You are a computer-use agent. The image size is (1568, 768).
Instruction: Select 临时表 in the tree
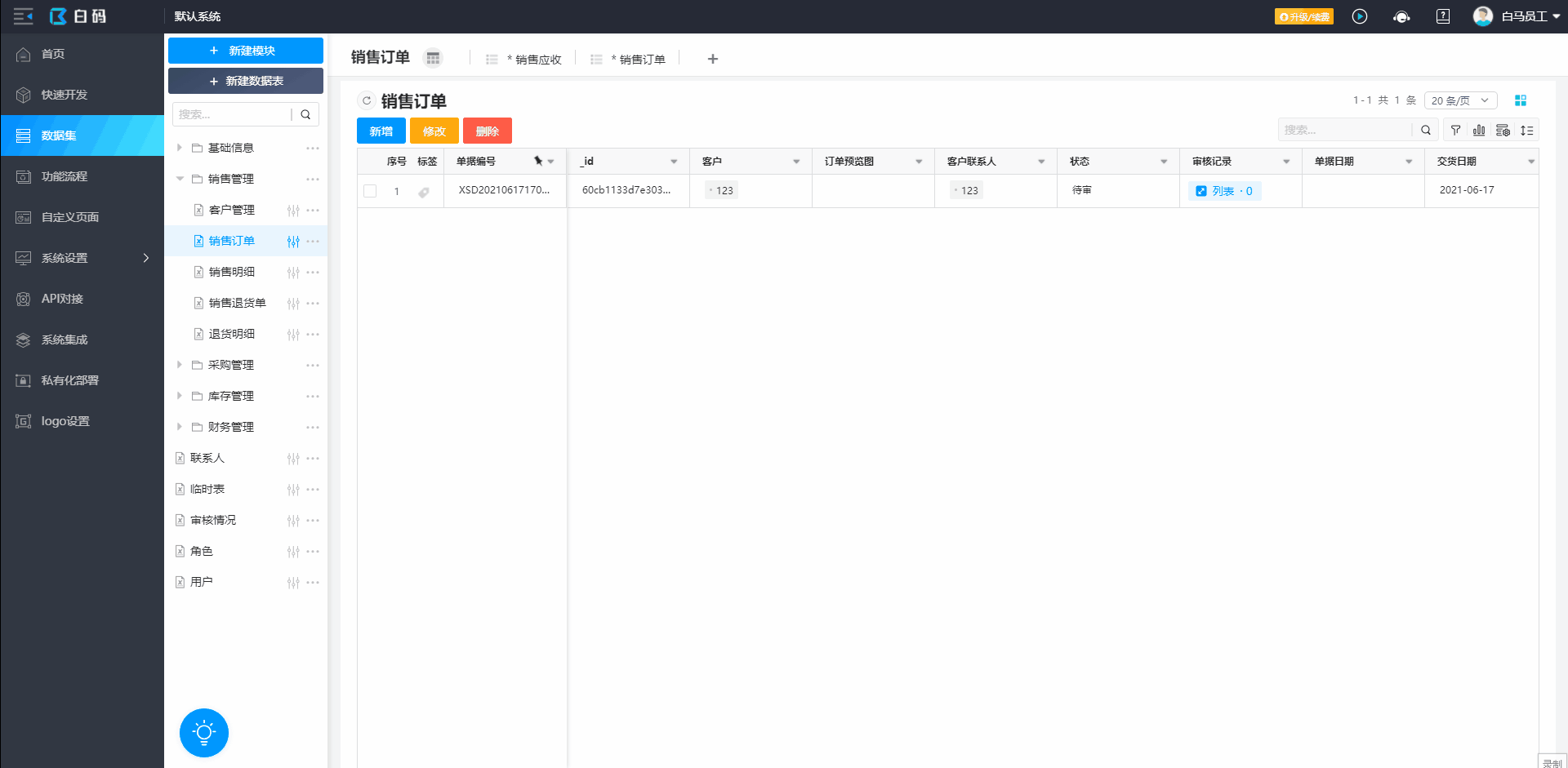pyautogui.click(x=207, y=489)
